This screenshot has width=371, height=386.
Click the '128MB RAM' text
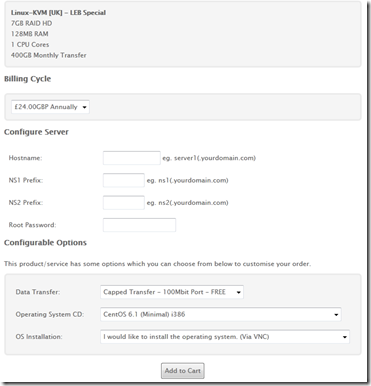pyautogui.click(x=30, y=34)
